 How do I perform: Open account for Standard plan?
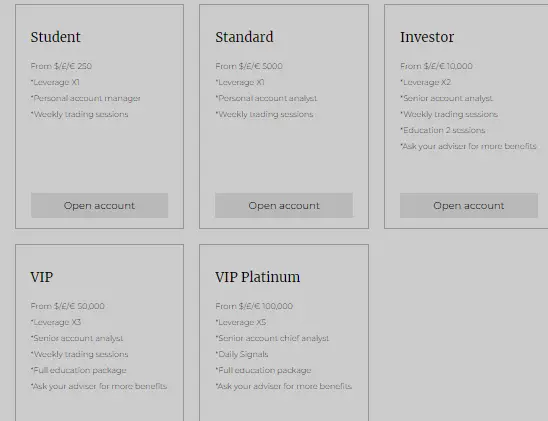click(284, 205)
